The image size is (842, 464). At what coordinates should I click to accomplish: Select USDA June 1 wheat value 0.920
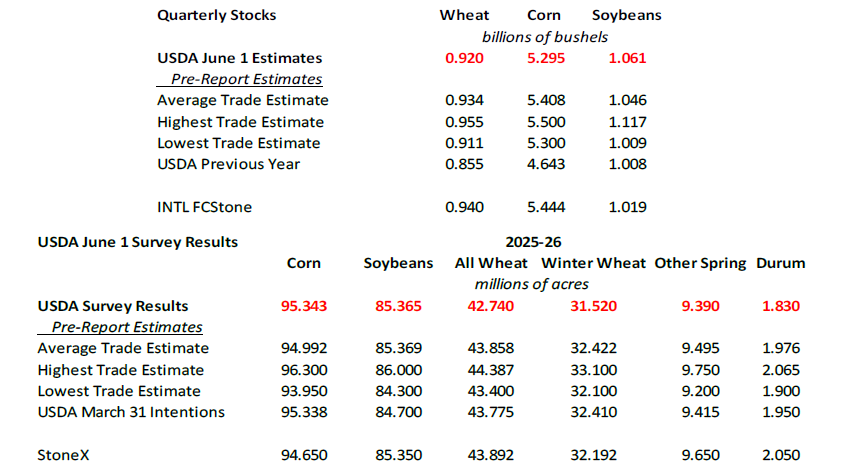464,58
